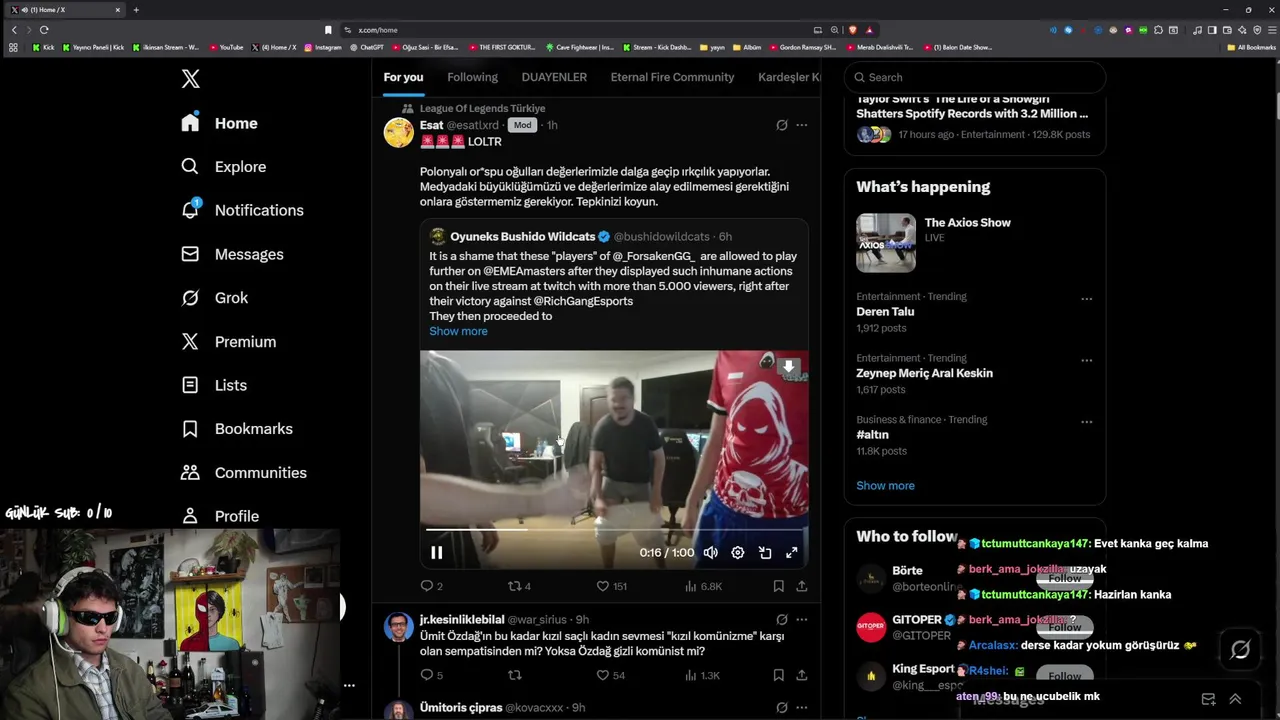The width and height of the screenshot is (1280, 720).
Task: Open Grok in the sidebar
Action: [x=215, y=298]
